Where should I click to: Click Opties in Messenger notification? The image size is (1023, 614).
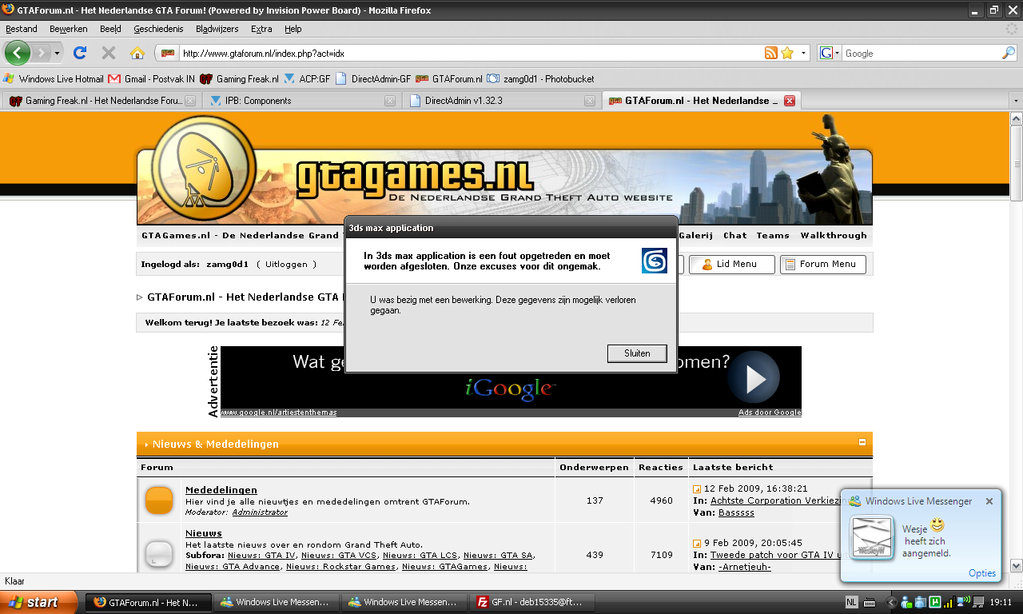point(982,573)
